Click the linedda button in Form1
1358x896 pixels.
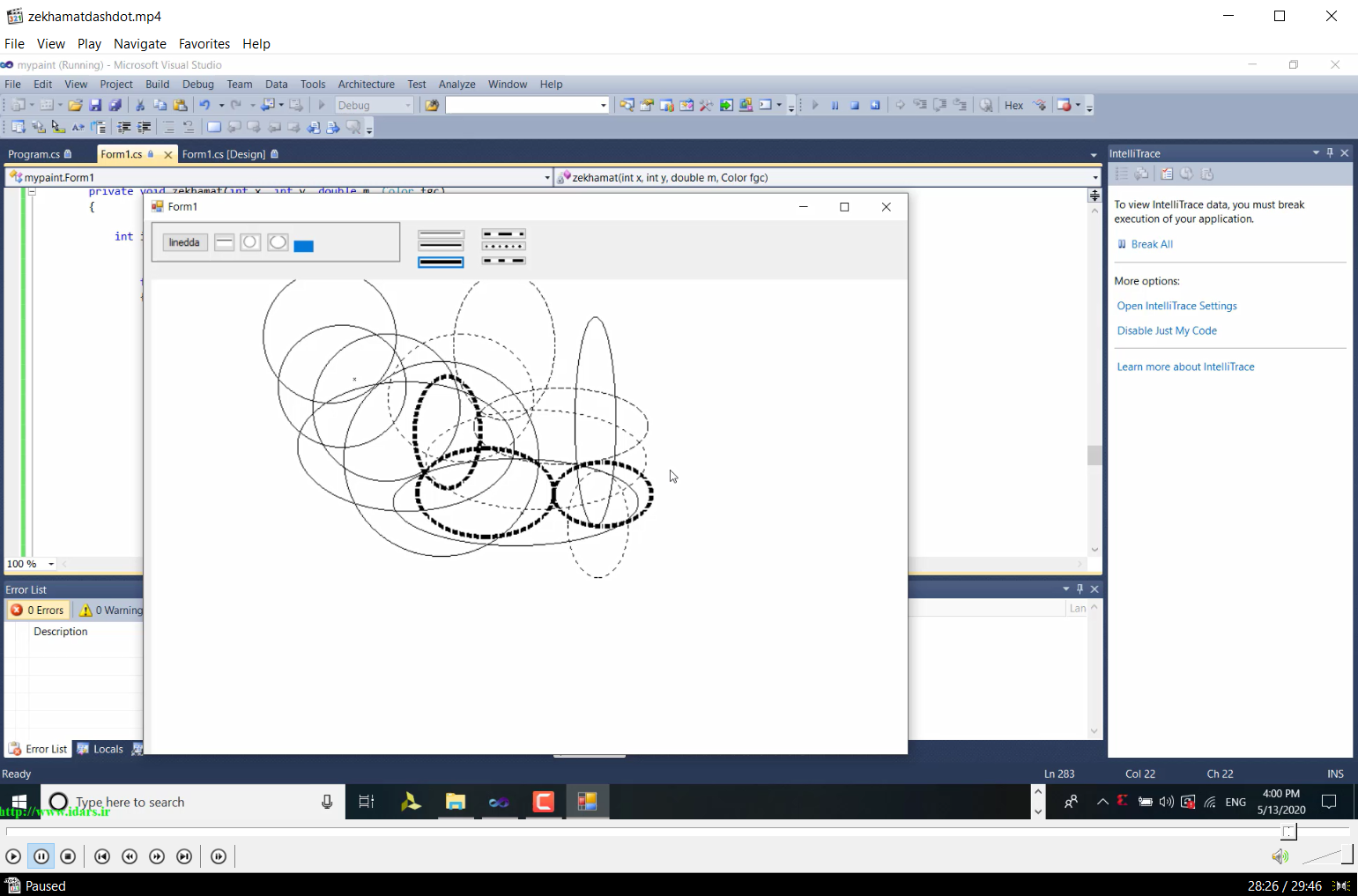(185, 242)
